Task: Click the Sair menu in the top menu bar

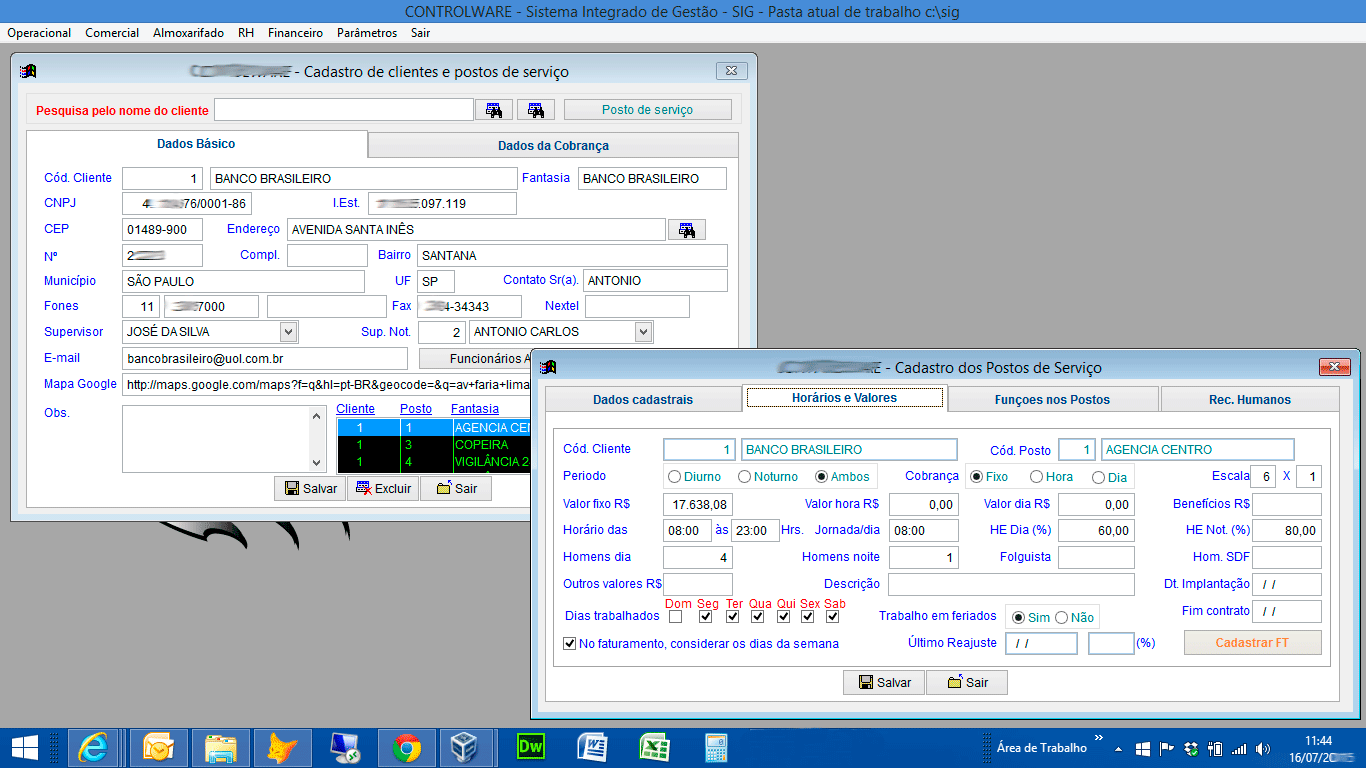Action: click(420, 33)
